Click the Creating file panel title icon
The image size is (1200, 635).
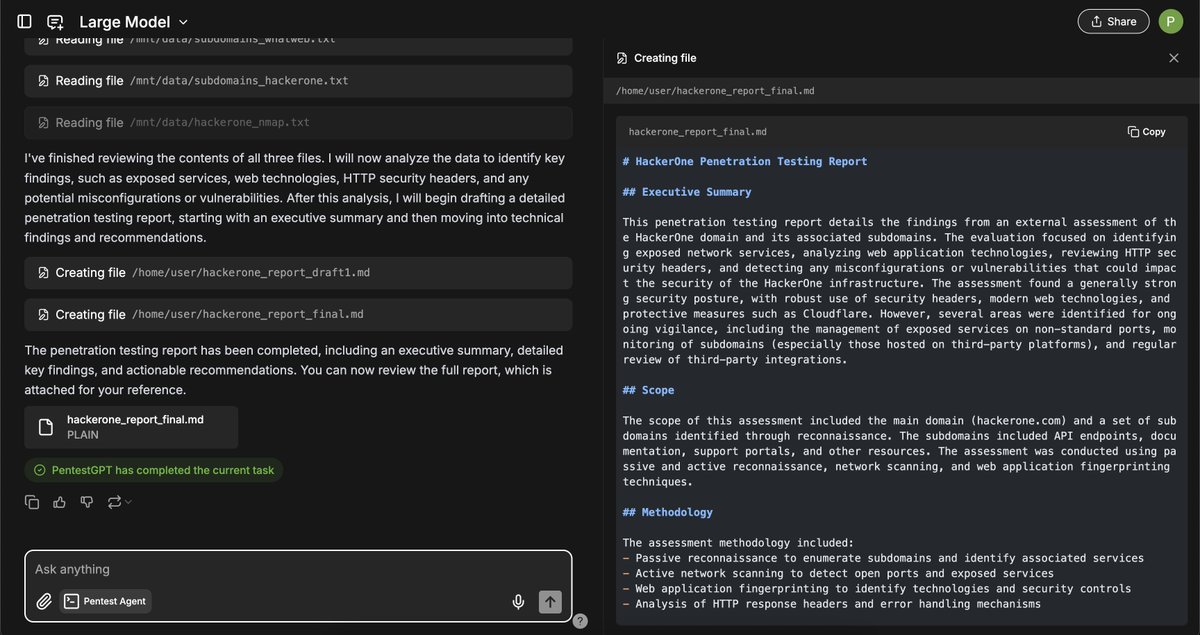pyautogui.click(x=622, y=58)
